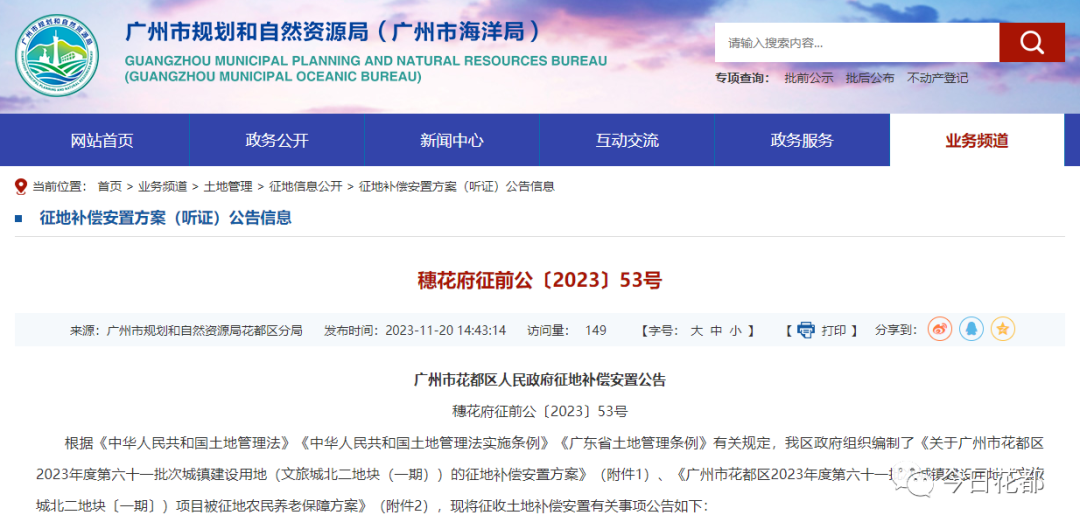The image size is (1080, 529).
Task: Click the 土地管理 breadcrumb link
Action: (x=228, y=186)
